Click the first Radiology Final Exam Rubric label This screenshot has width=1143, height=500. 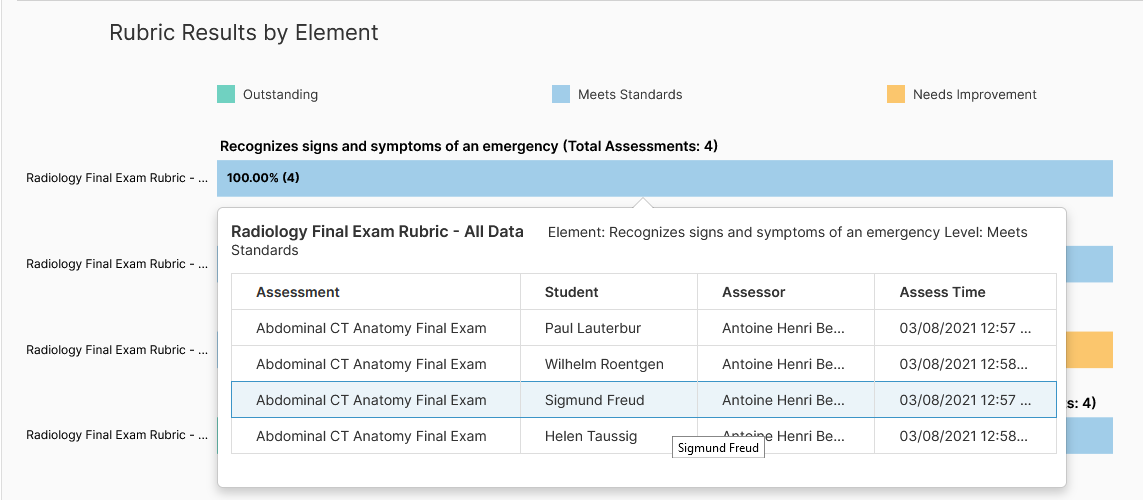[x=117, y=178]
